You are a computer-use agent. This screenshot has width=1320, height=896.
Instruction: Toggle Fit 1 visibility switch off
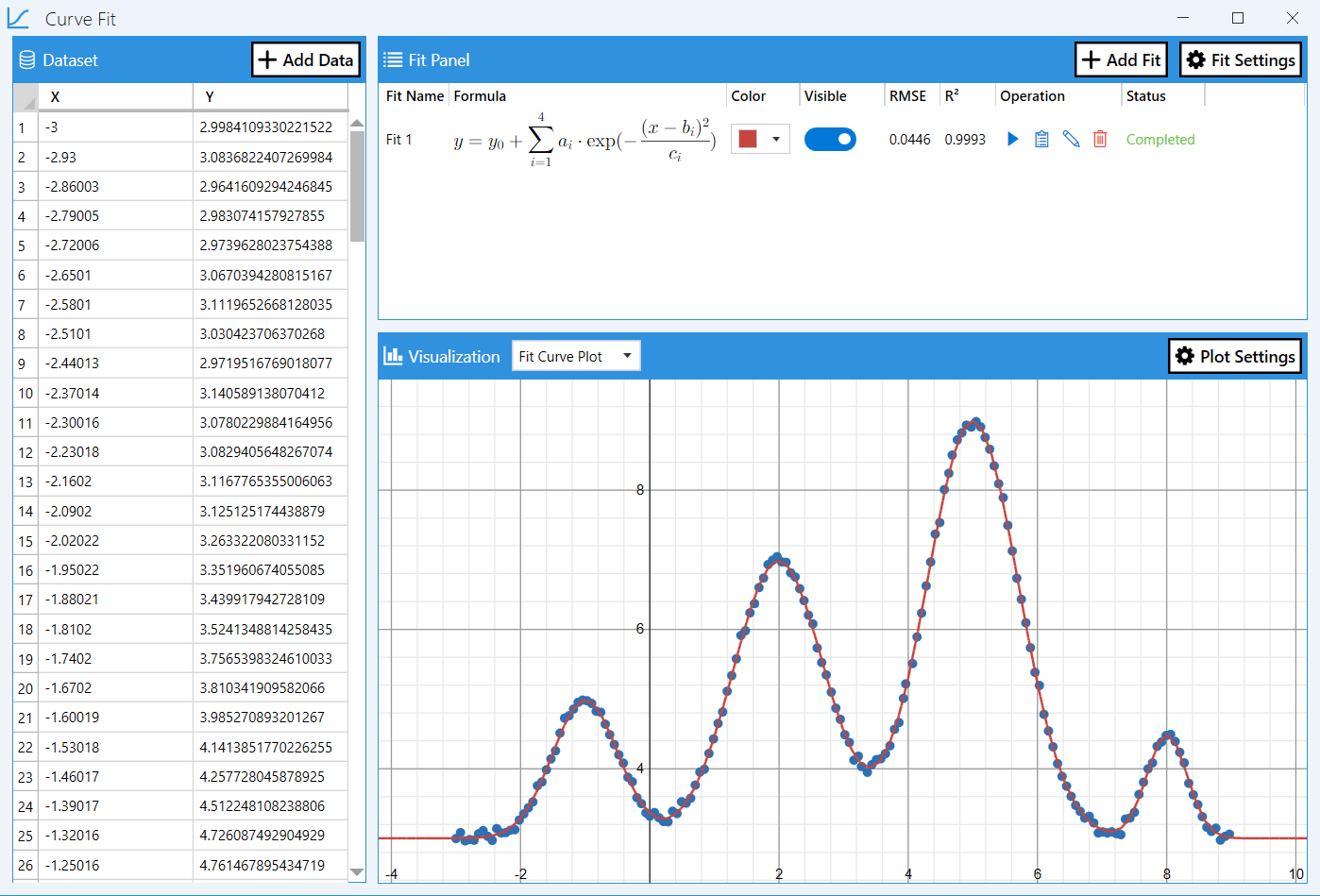(x=830, y=139)
